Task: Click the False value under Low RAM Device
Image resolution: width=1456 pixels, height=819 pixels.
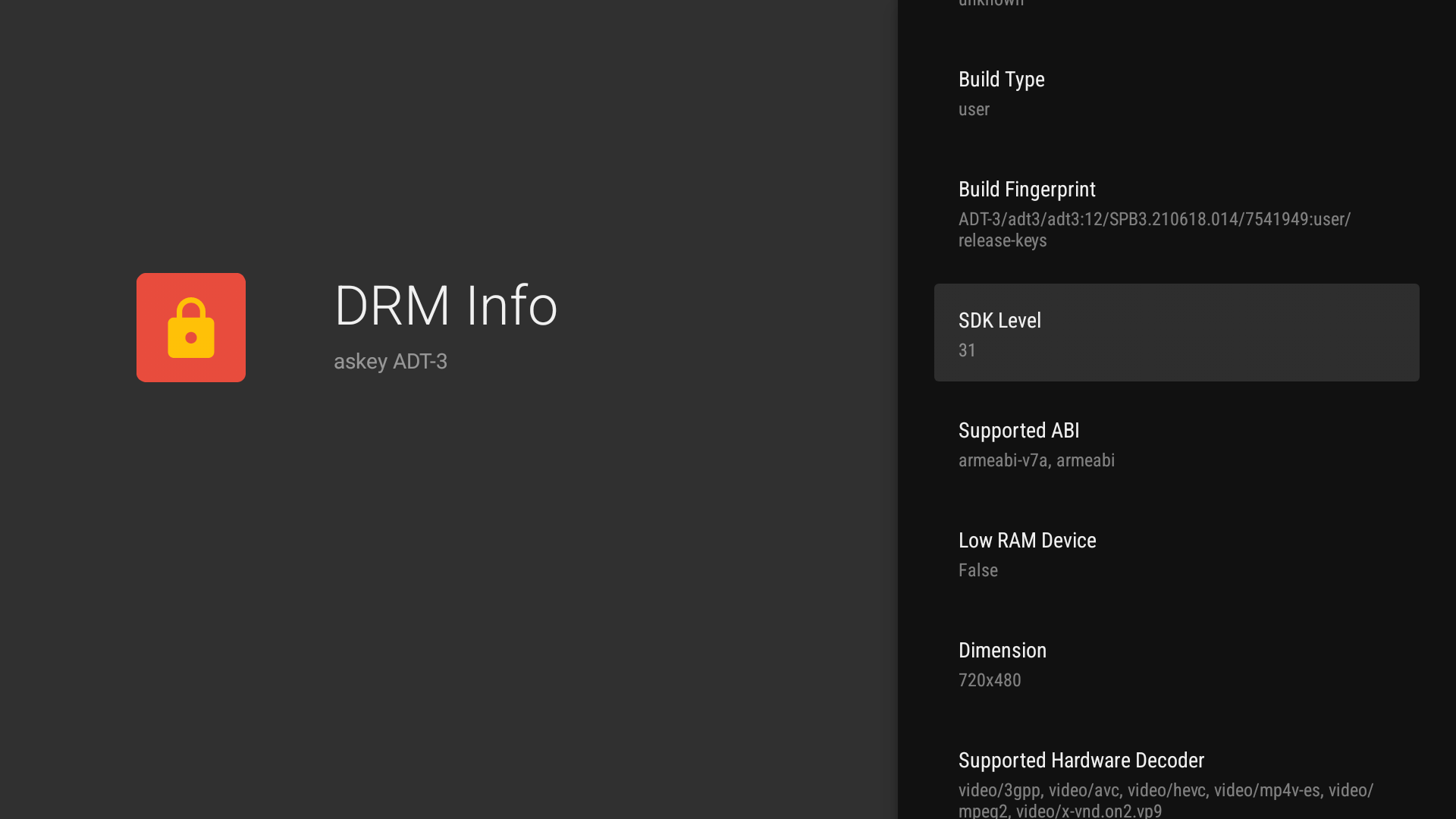Action: (x=977, y=570)
